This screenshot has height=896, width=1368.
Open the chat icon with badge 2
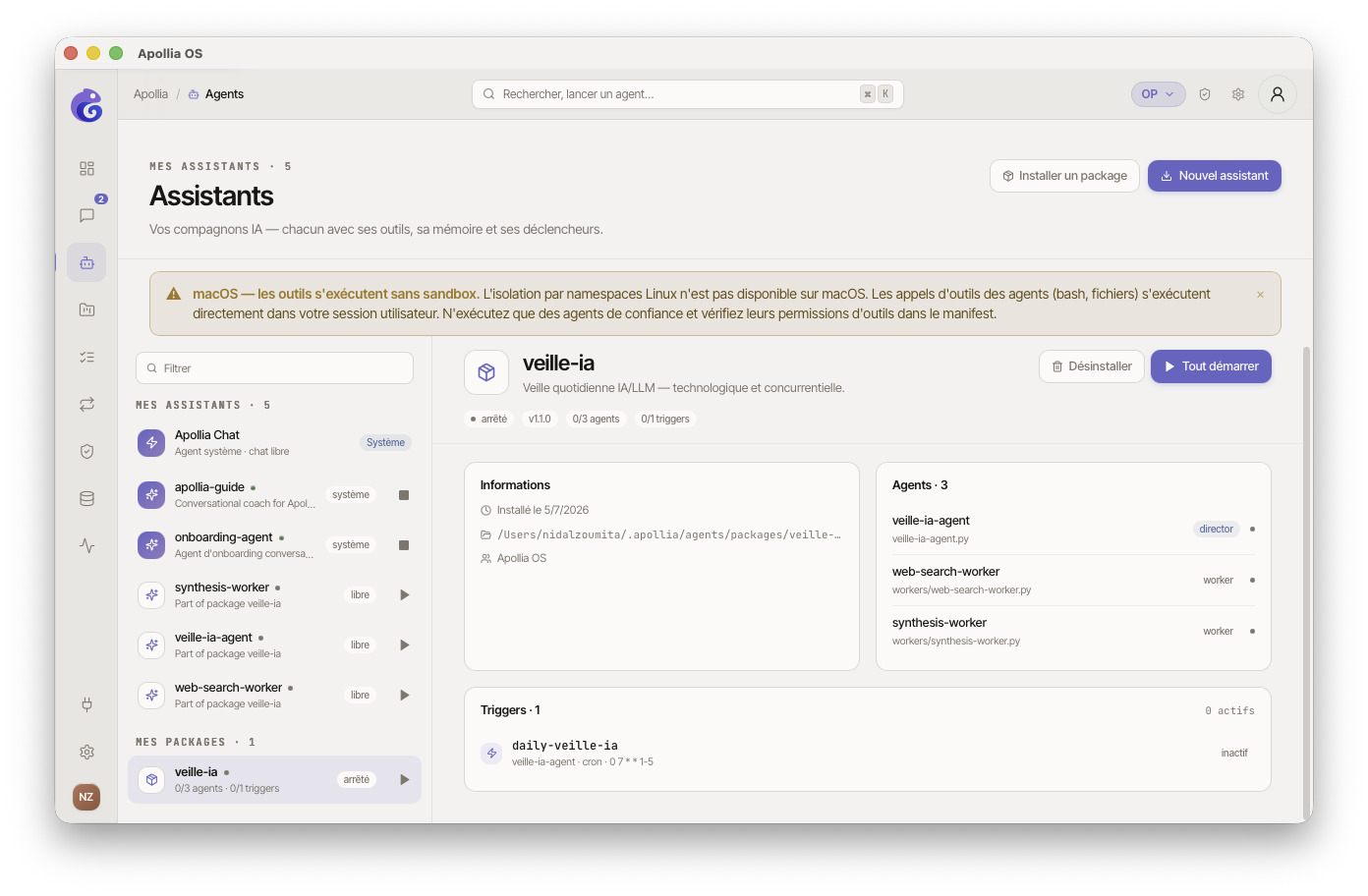click(86, 215)
